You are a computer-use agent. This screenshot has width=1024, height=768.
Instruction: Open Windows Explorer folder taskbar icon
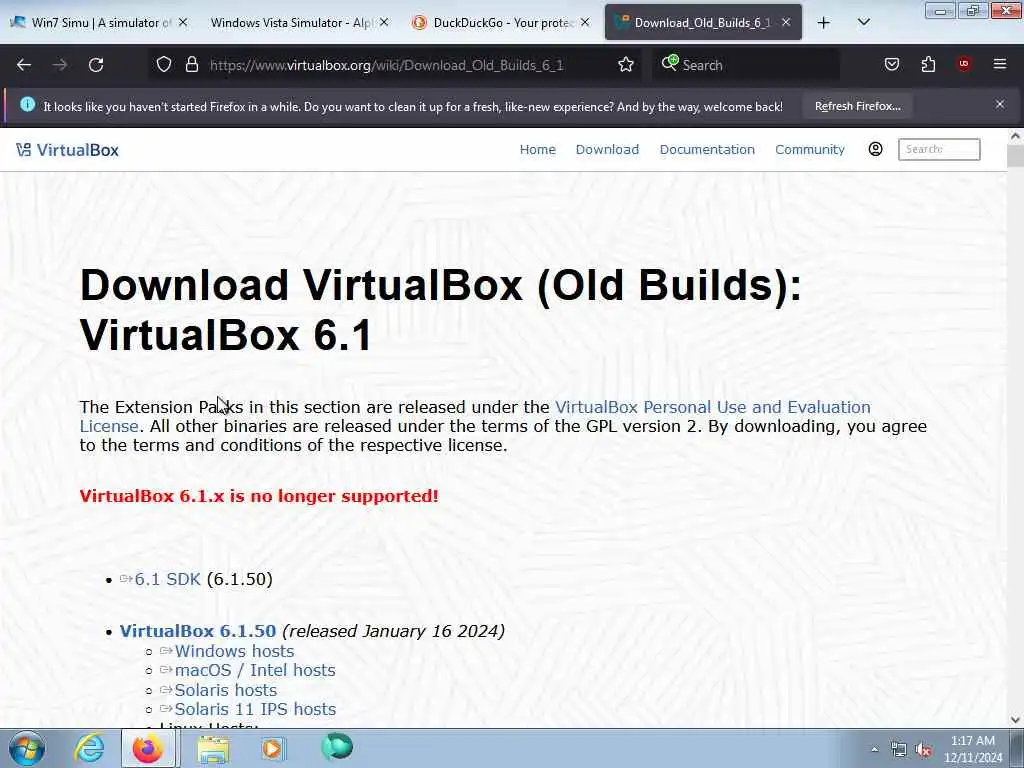coord(213,748)
